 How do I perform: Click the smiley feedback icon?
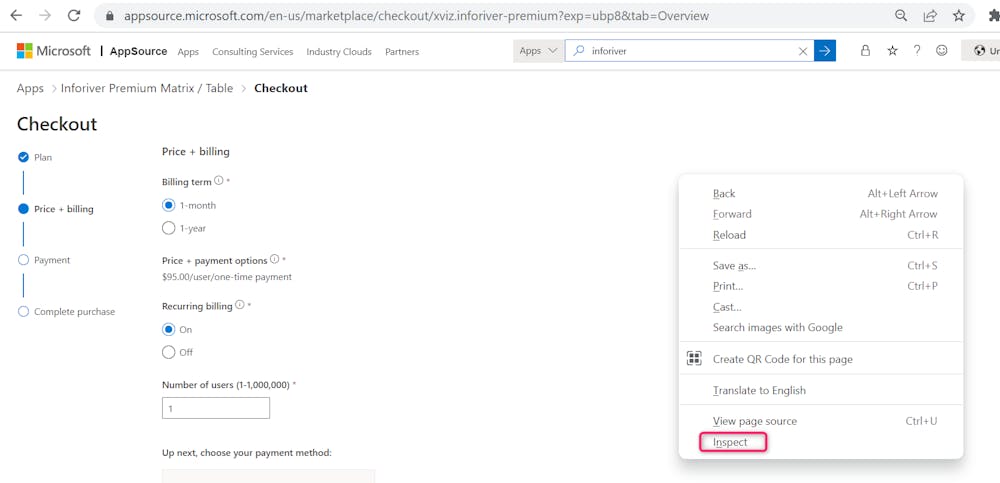(x=941, y=51)
